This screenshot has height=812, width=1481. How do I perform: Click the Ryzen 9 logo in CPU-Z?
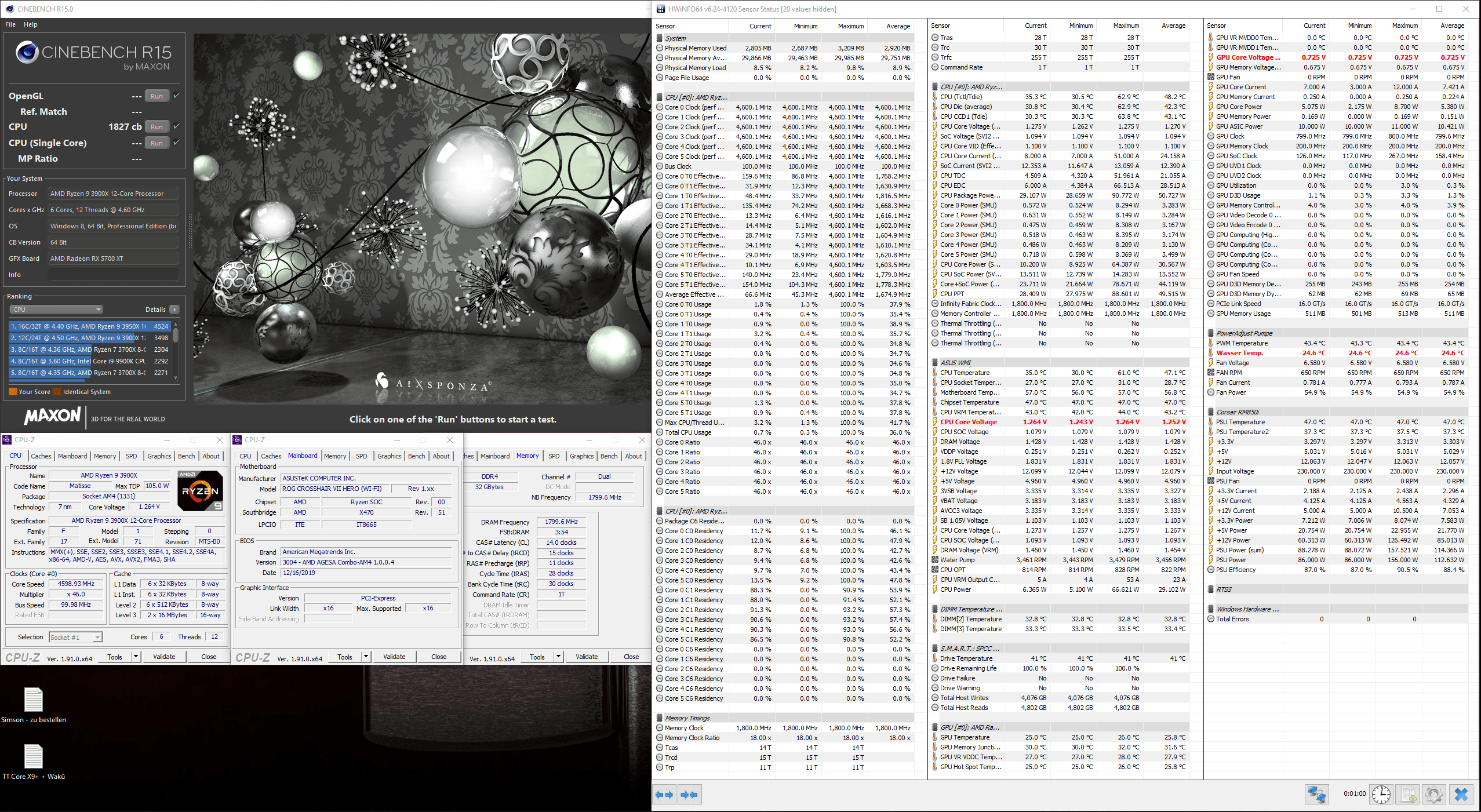(200, 490)
